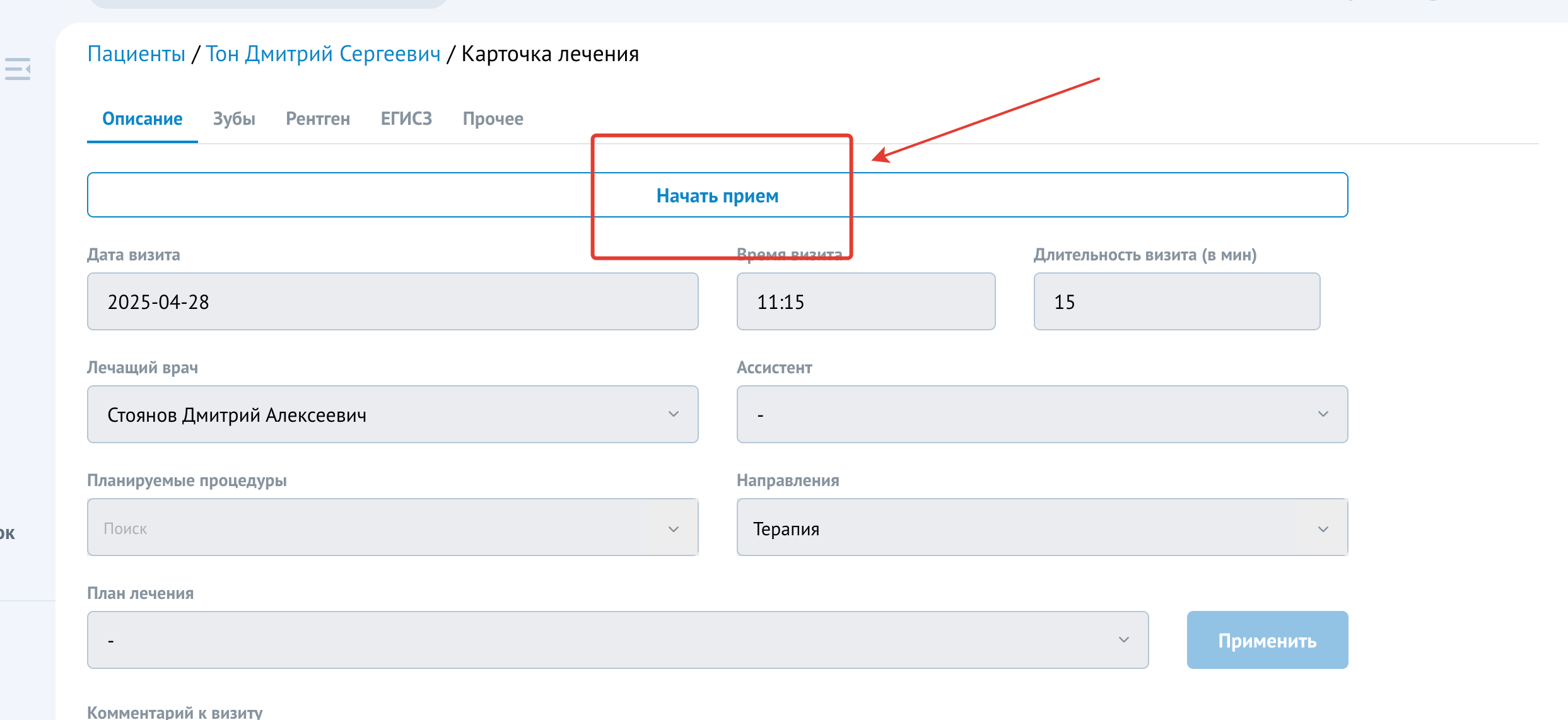Open the Направления dropdown
1568x720 pixels.
(x=1042, y=527)
